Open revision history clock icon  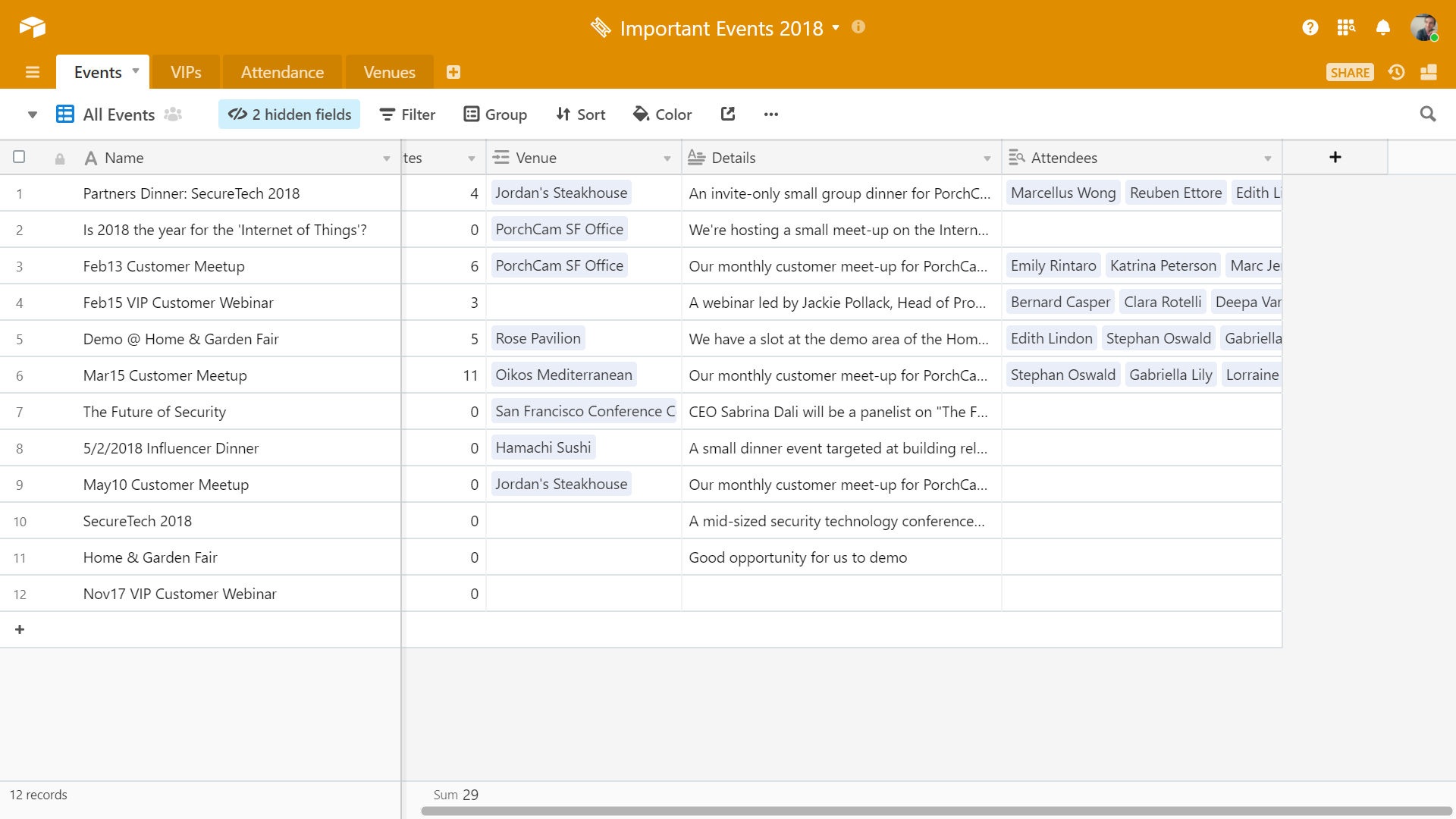tap(1396, 72)
